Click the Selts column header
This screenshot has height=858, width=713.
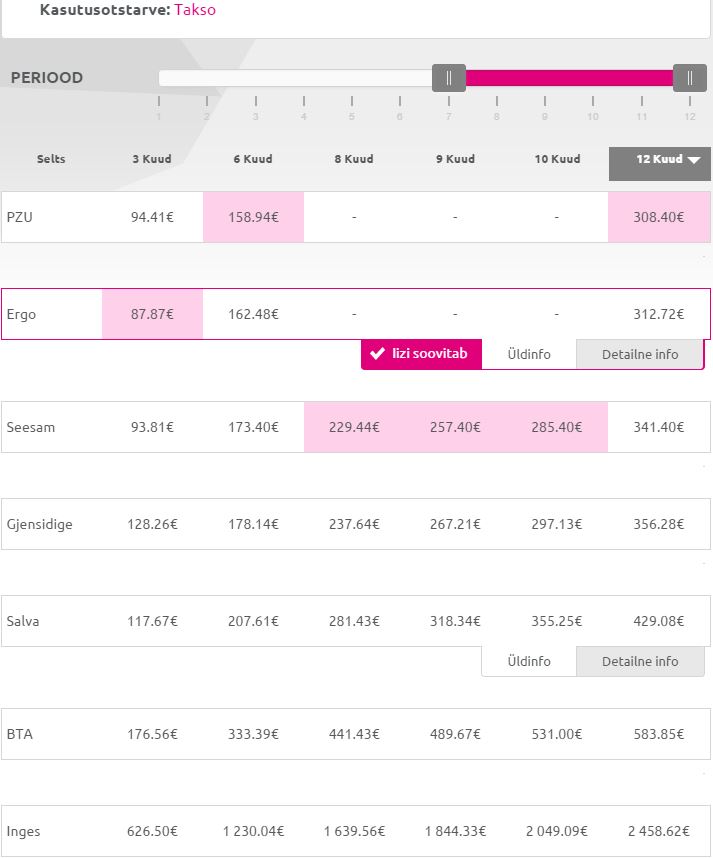pos(51,159)
